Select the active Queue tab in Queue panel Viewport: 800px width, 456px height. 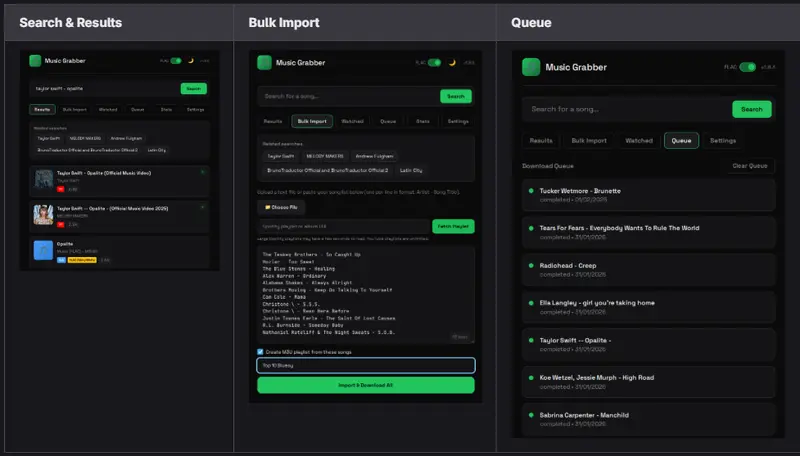(x=682, y=141)
